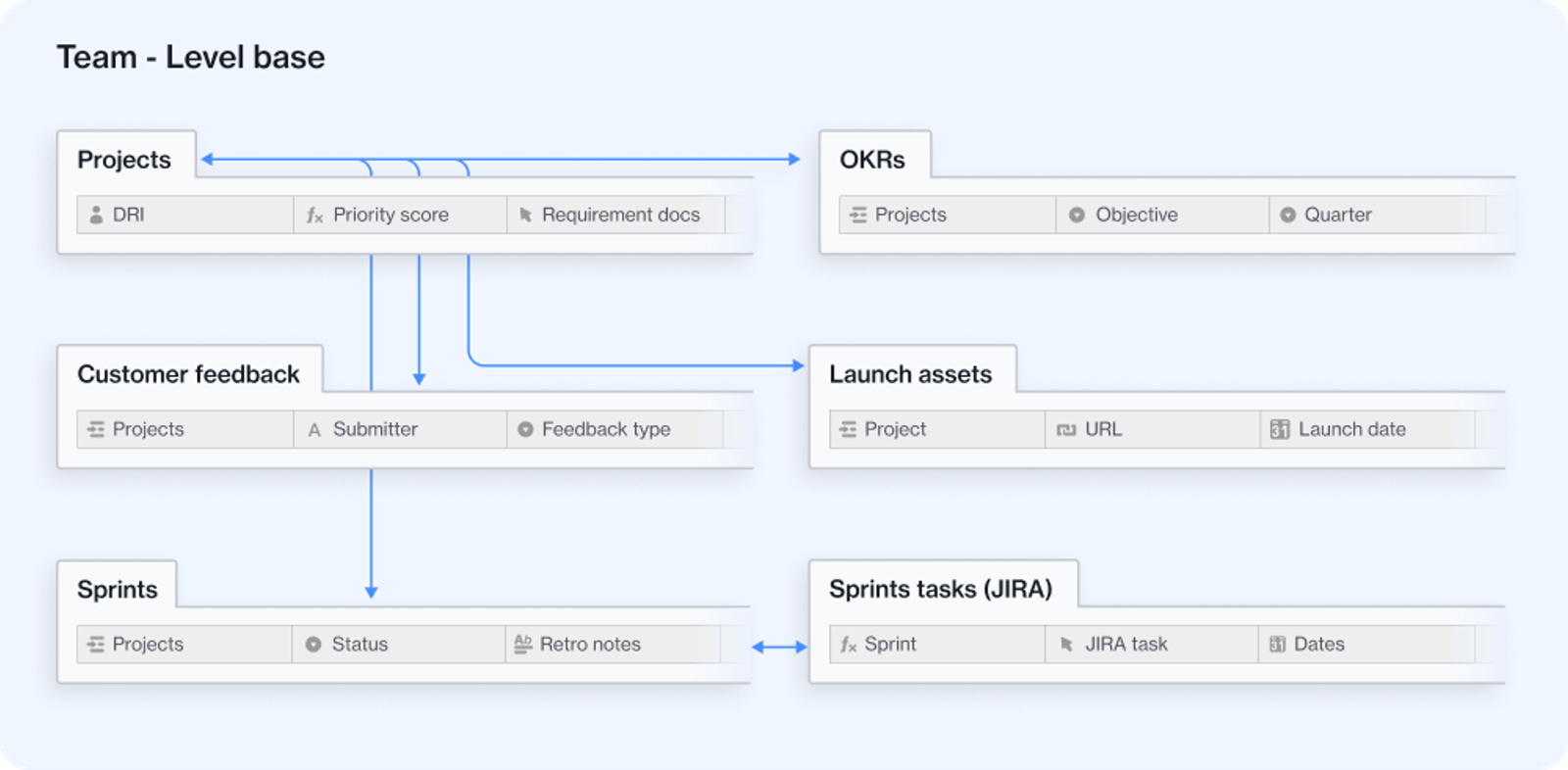Select Projects field label in Sprints table
The image size is (1568, 770).
coord(148,644)
